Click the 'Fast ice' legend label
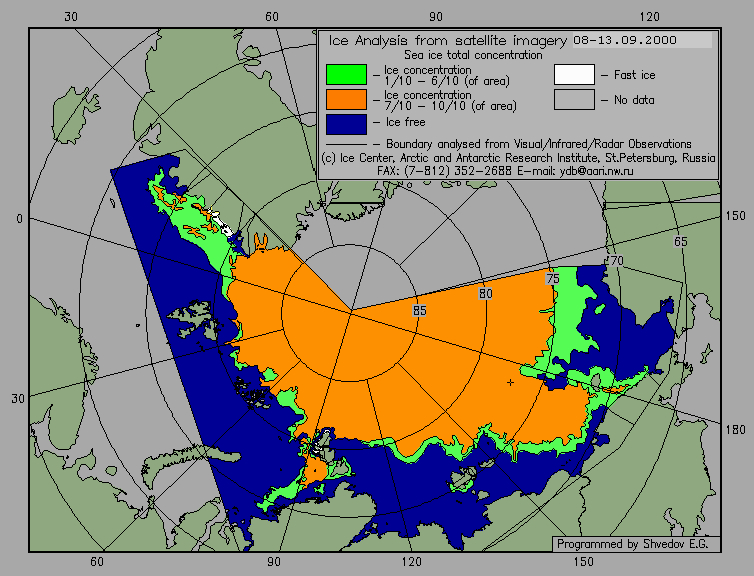This screenshot has height=576, width=754. 635,75
